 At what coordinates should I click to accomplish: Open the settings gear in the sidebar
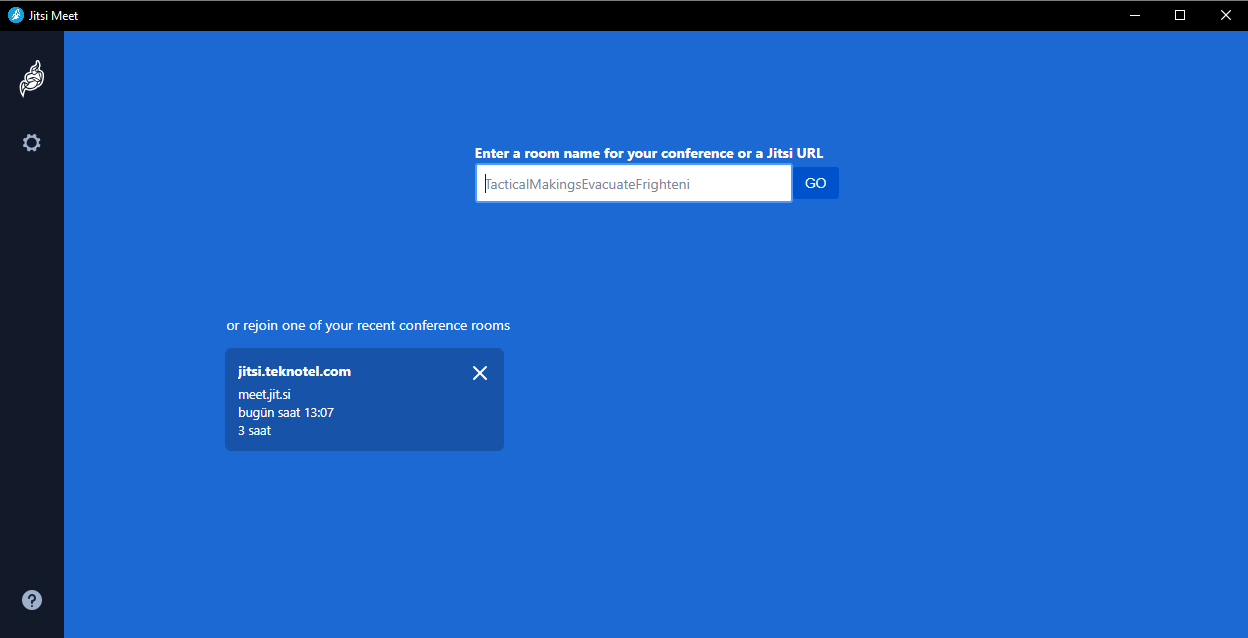pyautogui.click(x=32, y=143)
